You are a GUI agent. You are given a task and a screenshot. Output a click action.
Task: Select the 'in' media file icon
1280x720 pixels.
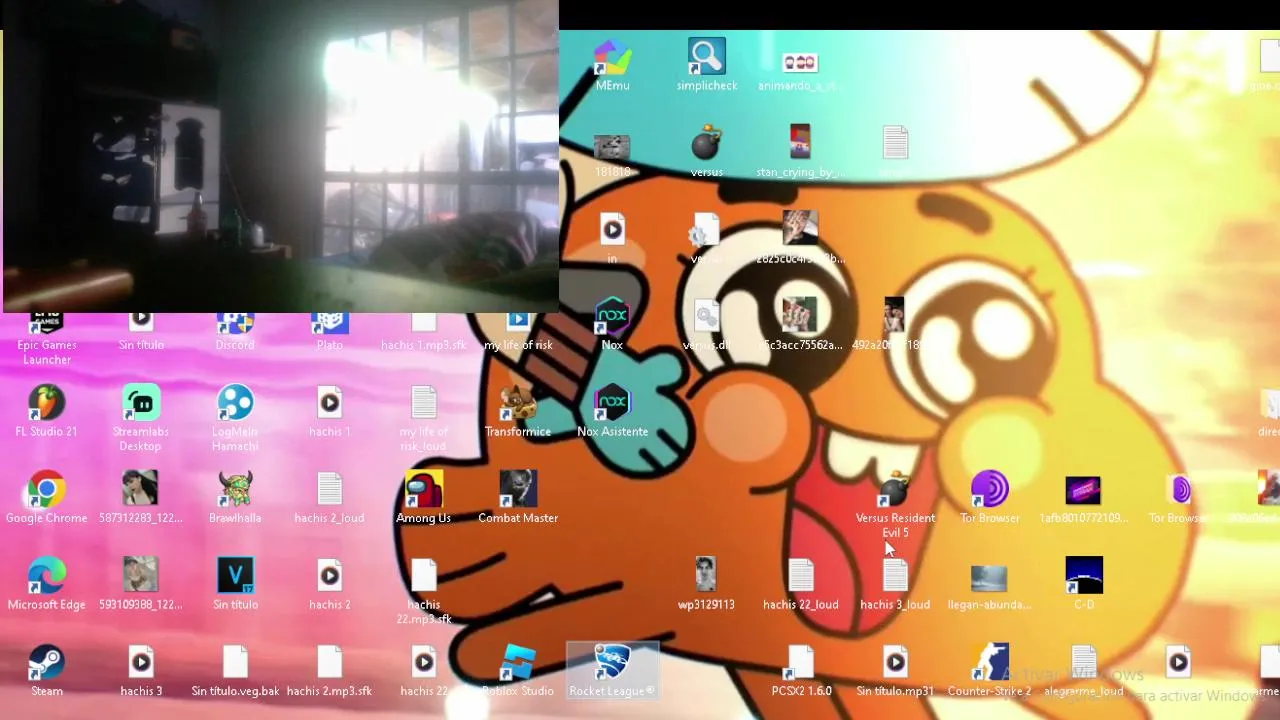click(x=612, y=240)
